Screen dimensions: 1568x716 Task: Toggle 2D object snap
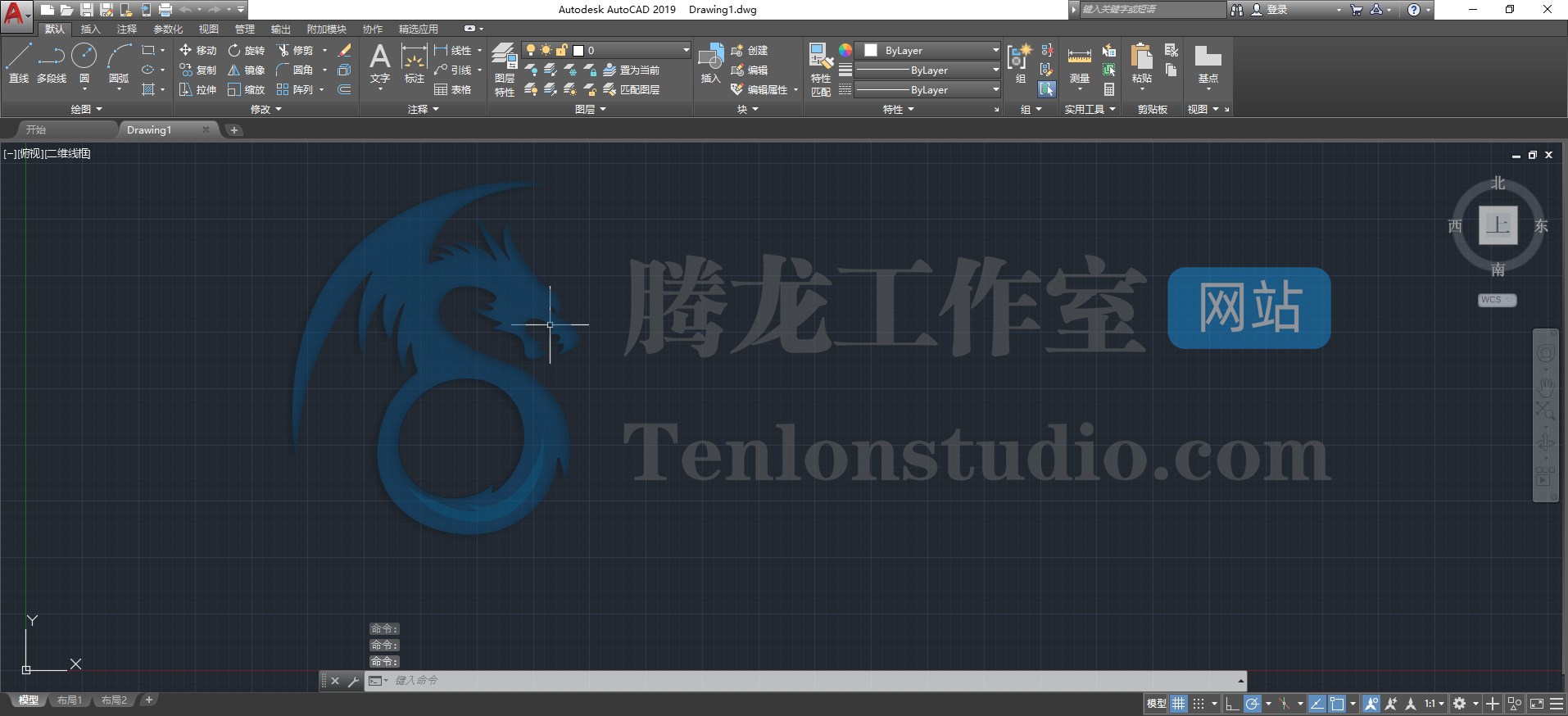[x=1337, y=704]
